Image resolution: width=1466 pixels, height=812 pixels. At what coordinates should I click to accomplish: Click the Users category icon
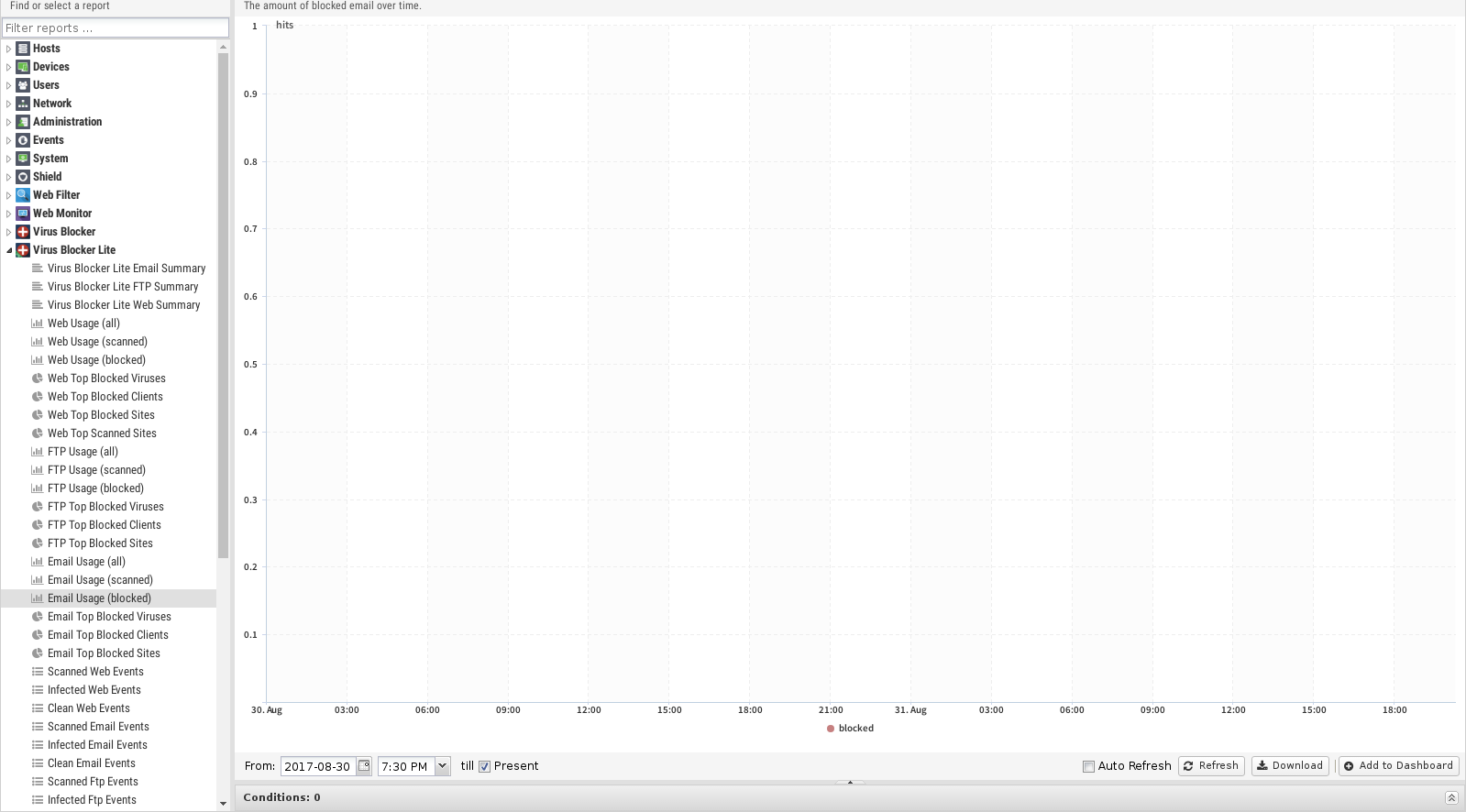pyautogui.click(x=23, y=85)
